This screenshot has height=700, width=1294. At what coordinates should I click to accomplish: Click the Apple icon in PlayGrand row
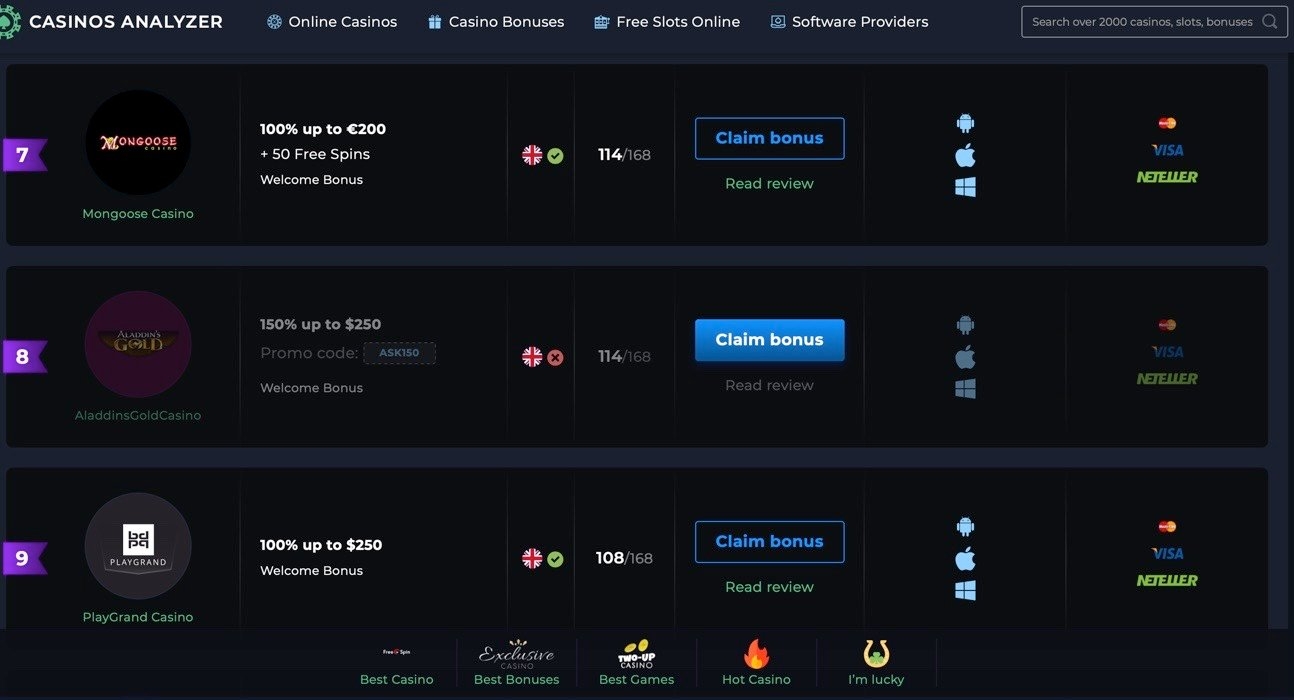[x=965, y=559]
